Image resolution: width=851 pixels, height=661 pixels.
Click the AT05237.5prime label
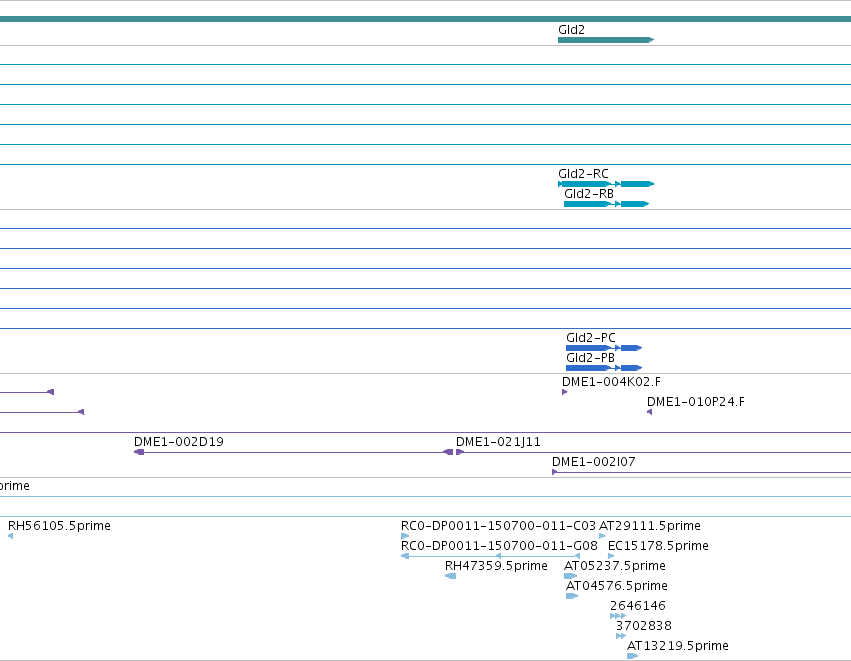coord(615,566)
